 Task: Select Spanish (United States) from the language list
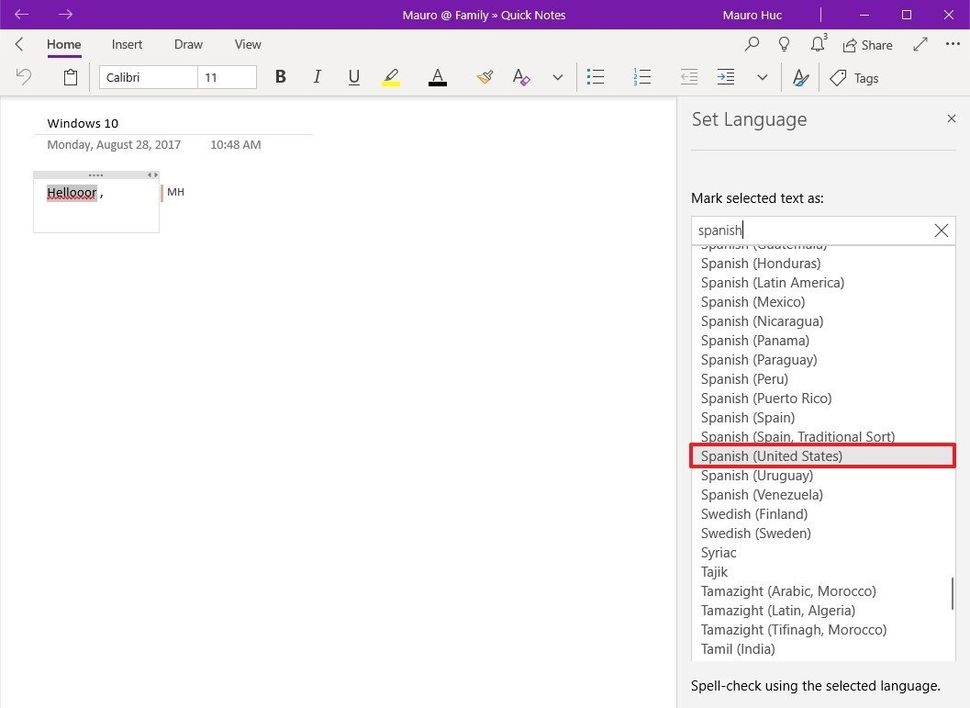point(771,455)
